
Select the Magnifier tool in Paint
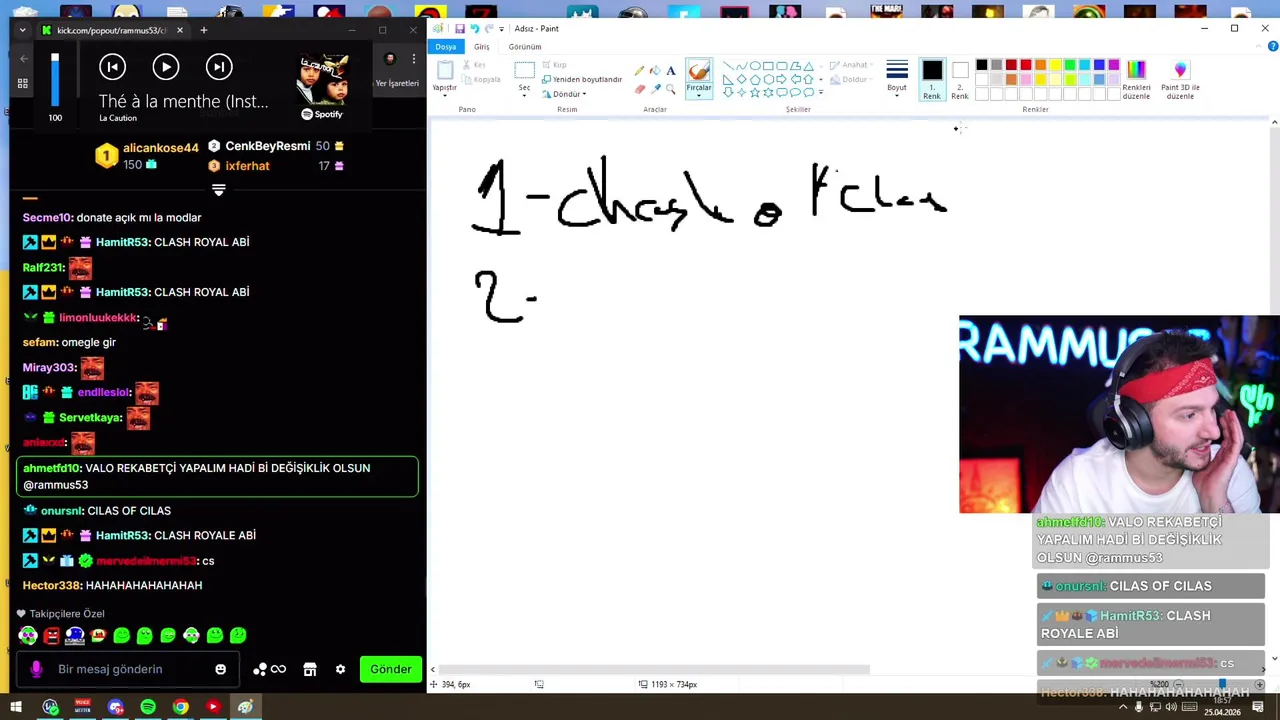pyautogui.click(x=671, y=89)
